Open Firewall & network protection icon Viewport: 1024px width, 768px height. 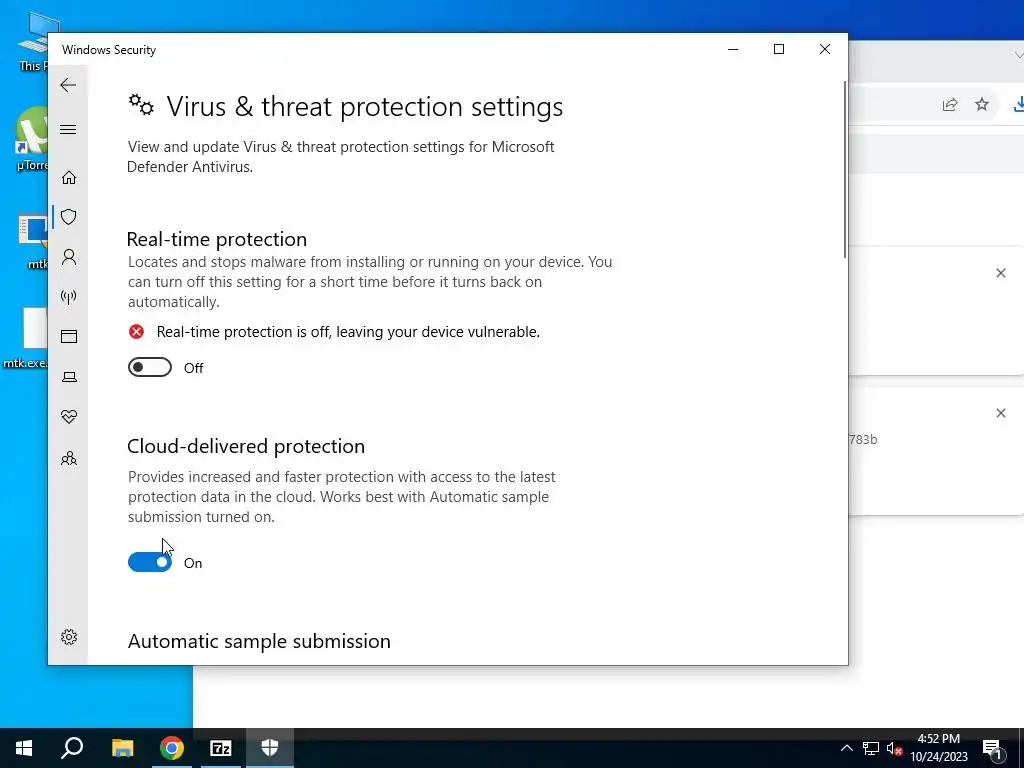coord(69,297)
